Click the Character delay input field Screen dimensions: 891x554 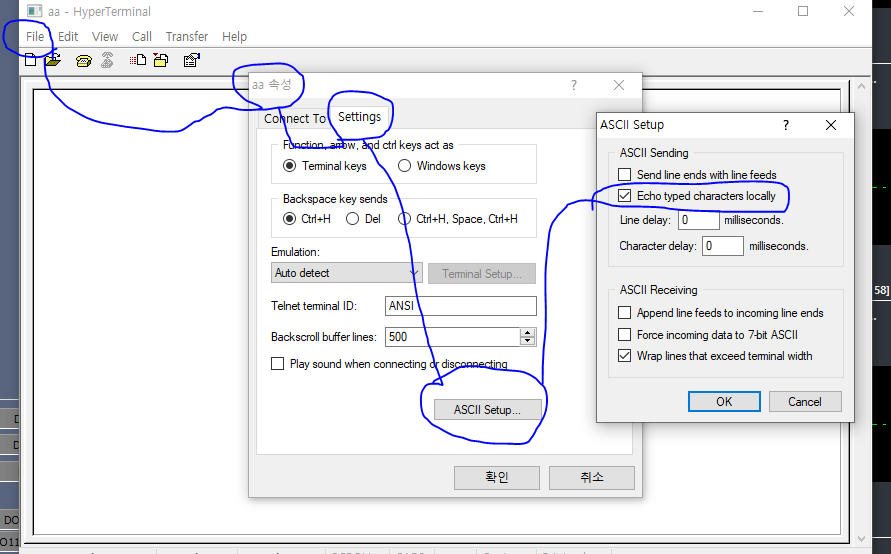pos(722,246)
